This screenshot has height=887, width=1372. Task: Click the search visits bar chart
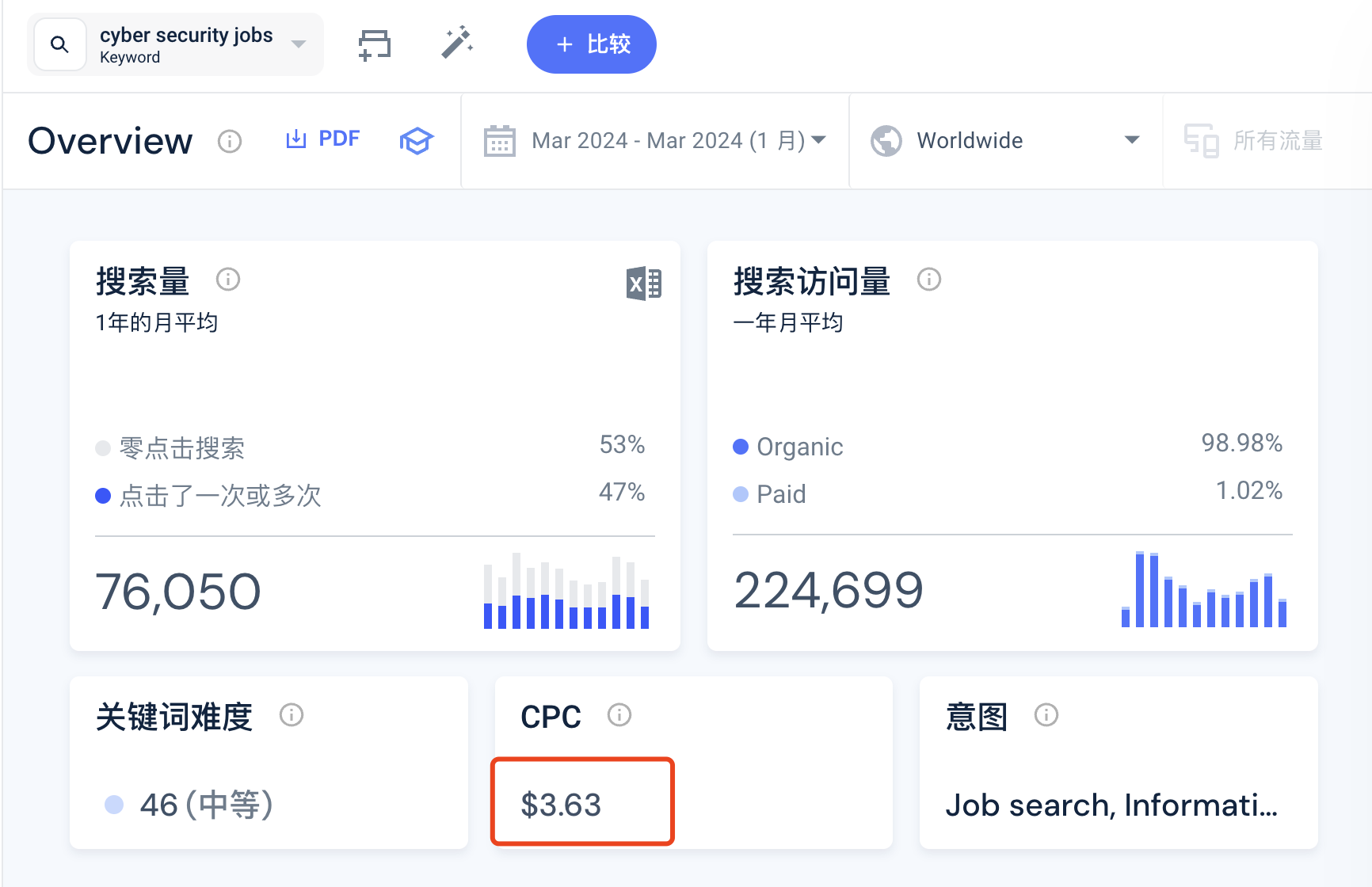click(1204, 589)
